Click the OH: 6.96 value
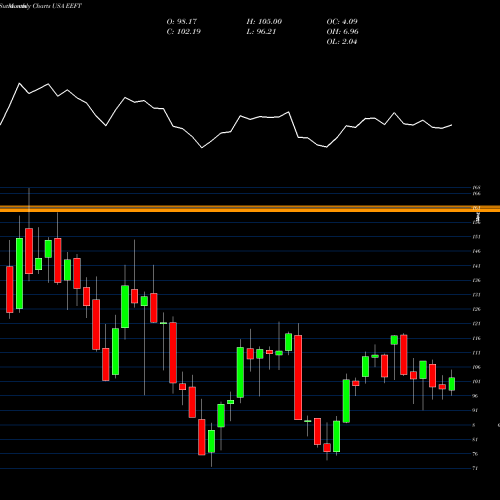Screen dimensions: 500x500 pyautogui.click(x=342, y=32)
